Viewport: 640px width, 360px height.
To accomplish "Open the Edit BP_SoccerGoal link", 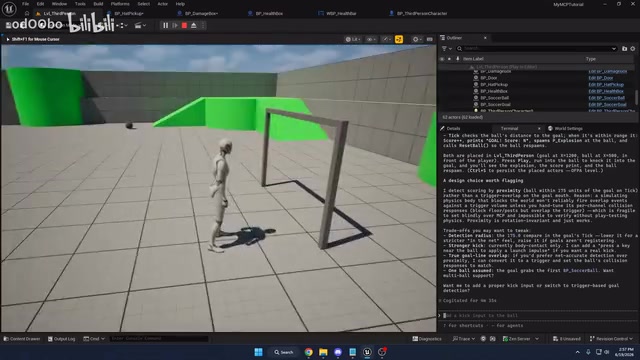I will 607,104.
